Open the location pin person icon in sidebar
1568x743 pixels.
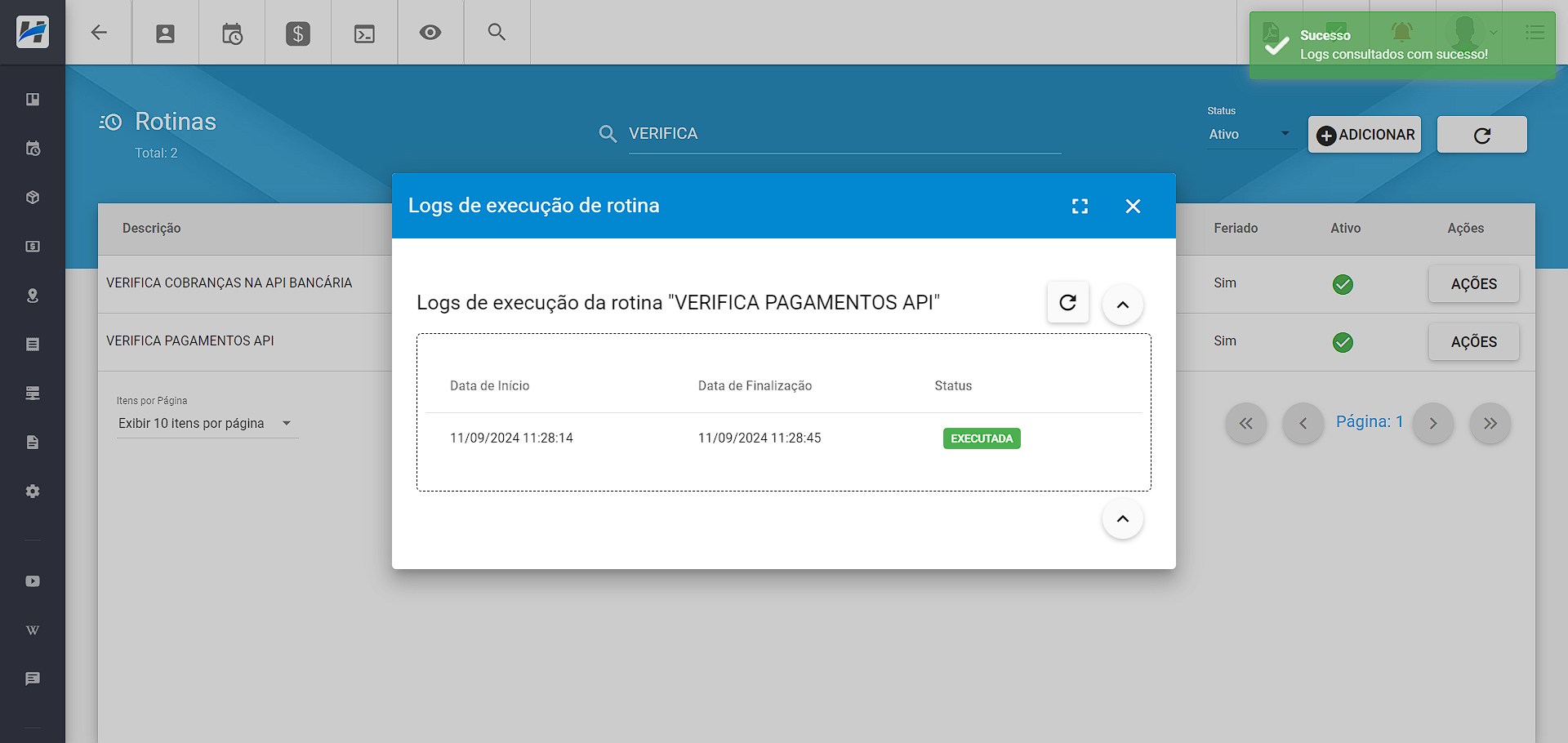pos(33,296)
